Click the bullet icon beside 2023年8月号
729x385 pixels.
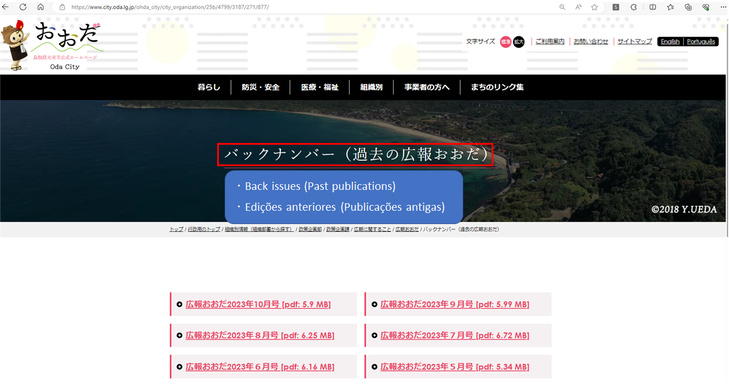[179, 336]
